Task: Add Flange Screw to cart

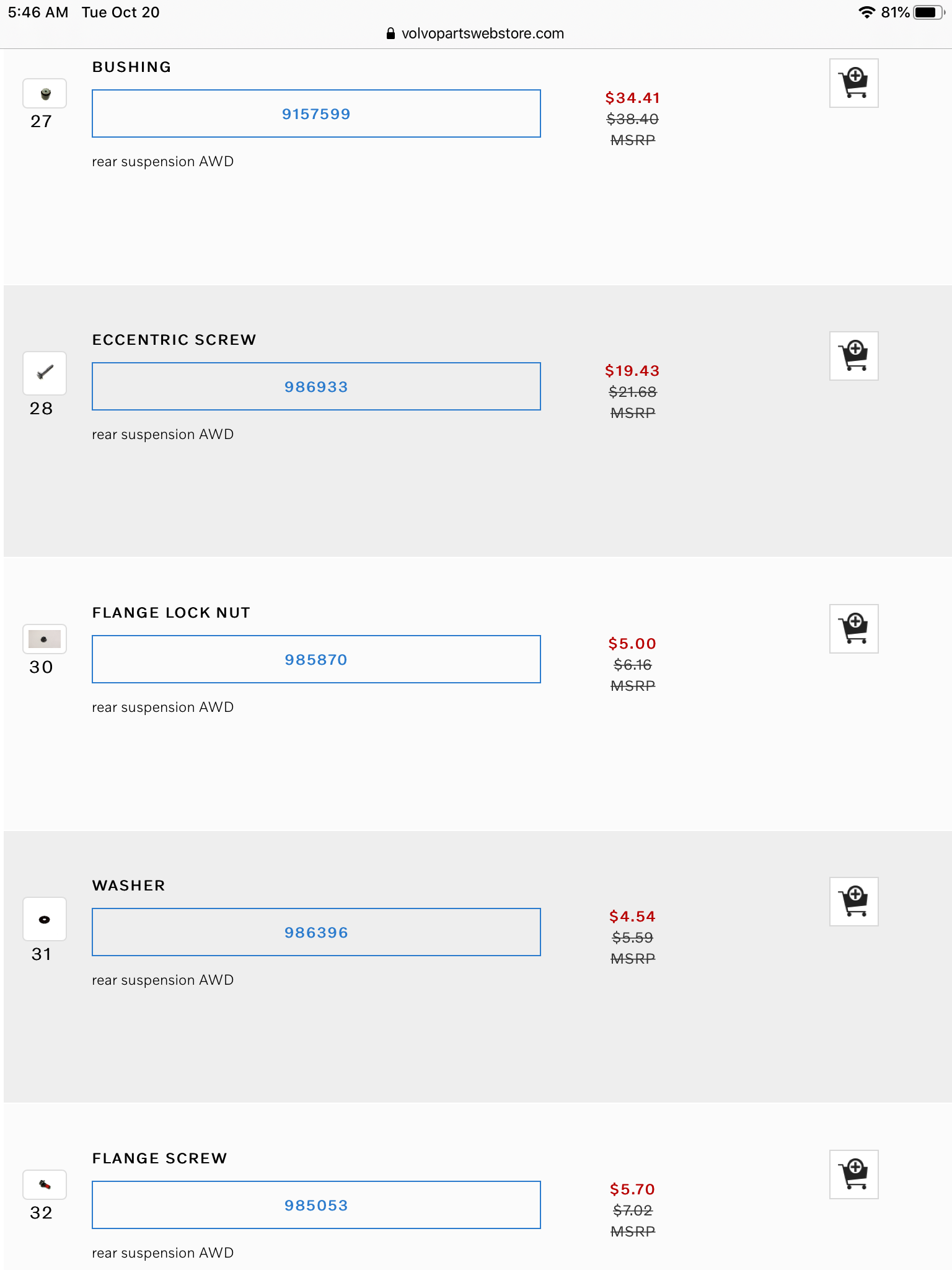Action: pos(853,1175)
